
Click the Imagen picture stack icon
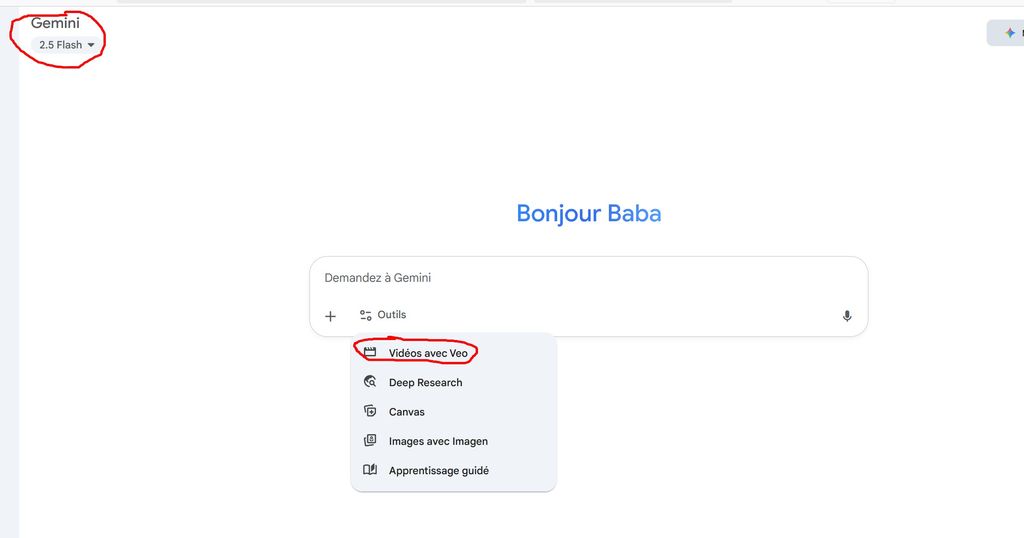pyautogui.click(x=370, y=441)
